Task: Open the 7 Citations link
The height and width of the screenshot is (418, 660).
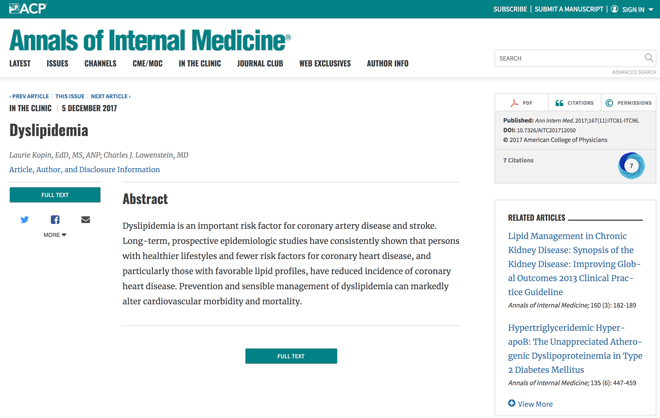Action: [518, 160]
